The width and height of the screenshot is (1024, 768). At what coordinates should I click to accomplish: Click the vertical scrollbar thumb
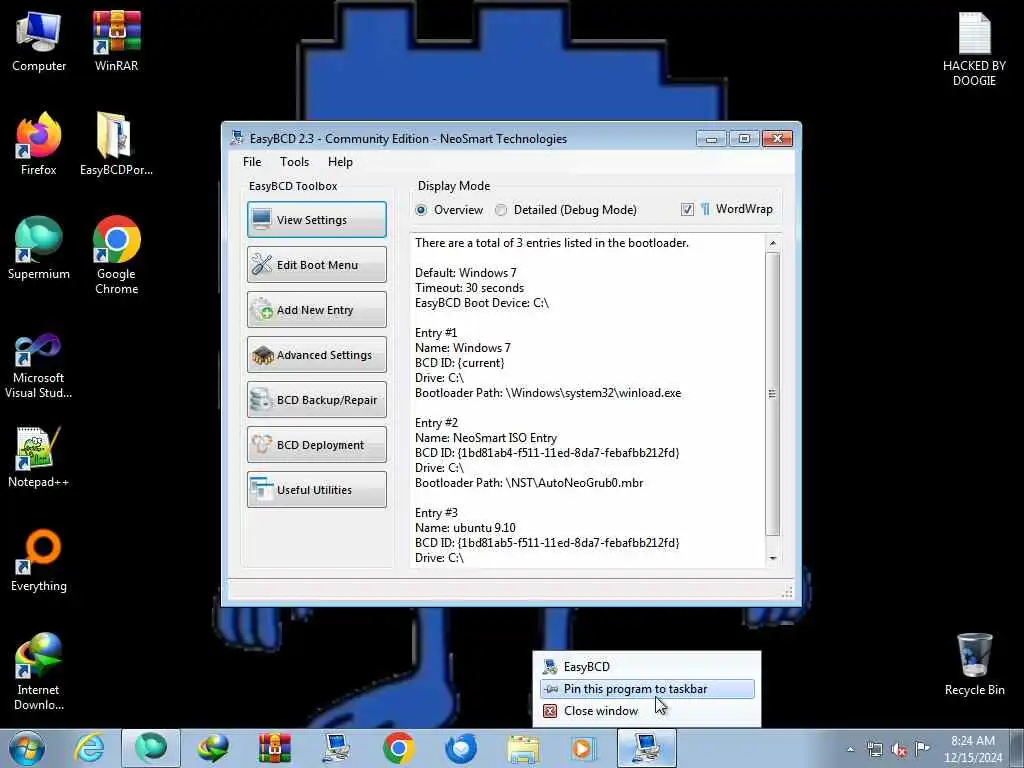tap(773, 394)
